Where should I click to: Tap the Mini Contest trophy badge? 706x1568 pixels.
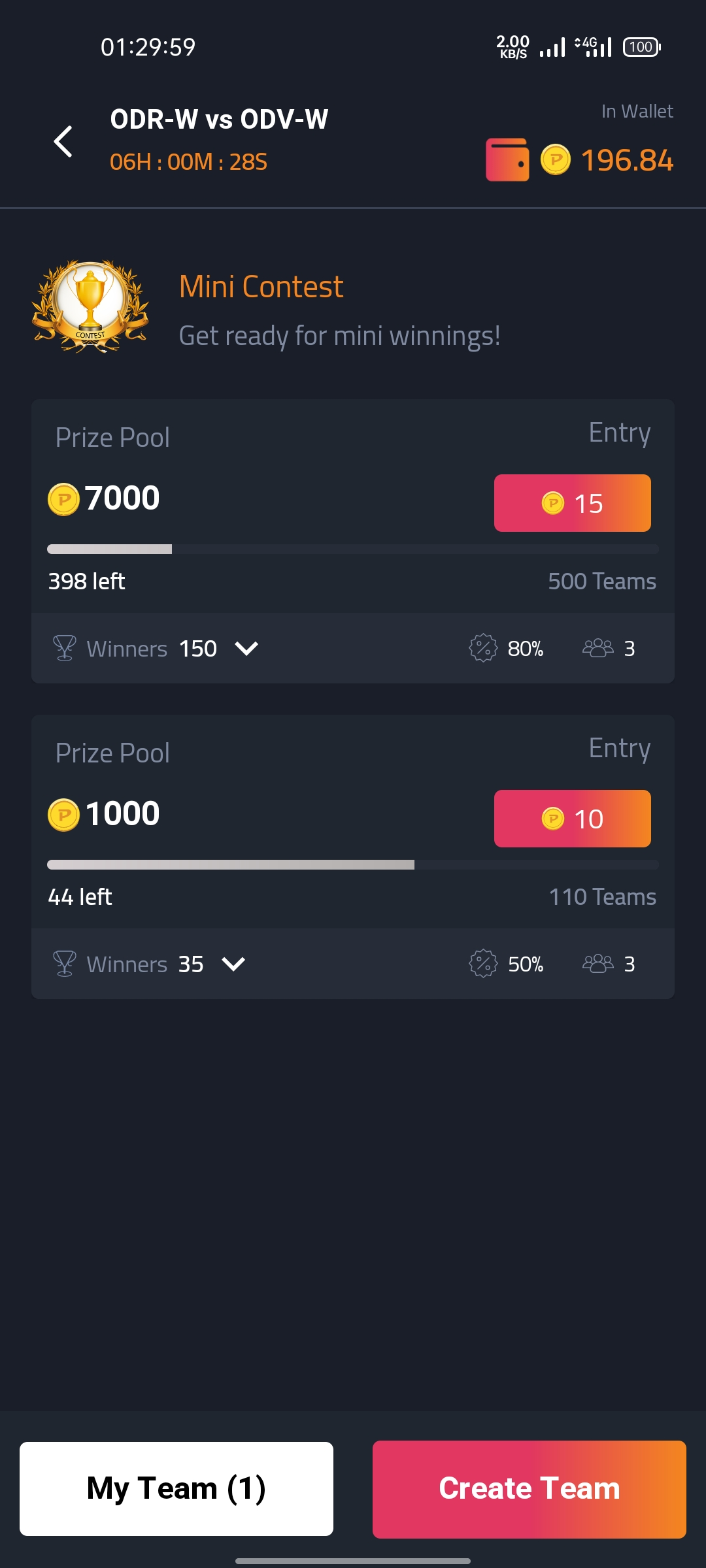coord(90,306)
